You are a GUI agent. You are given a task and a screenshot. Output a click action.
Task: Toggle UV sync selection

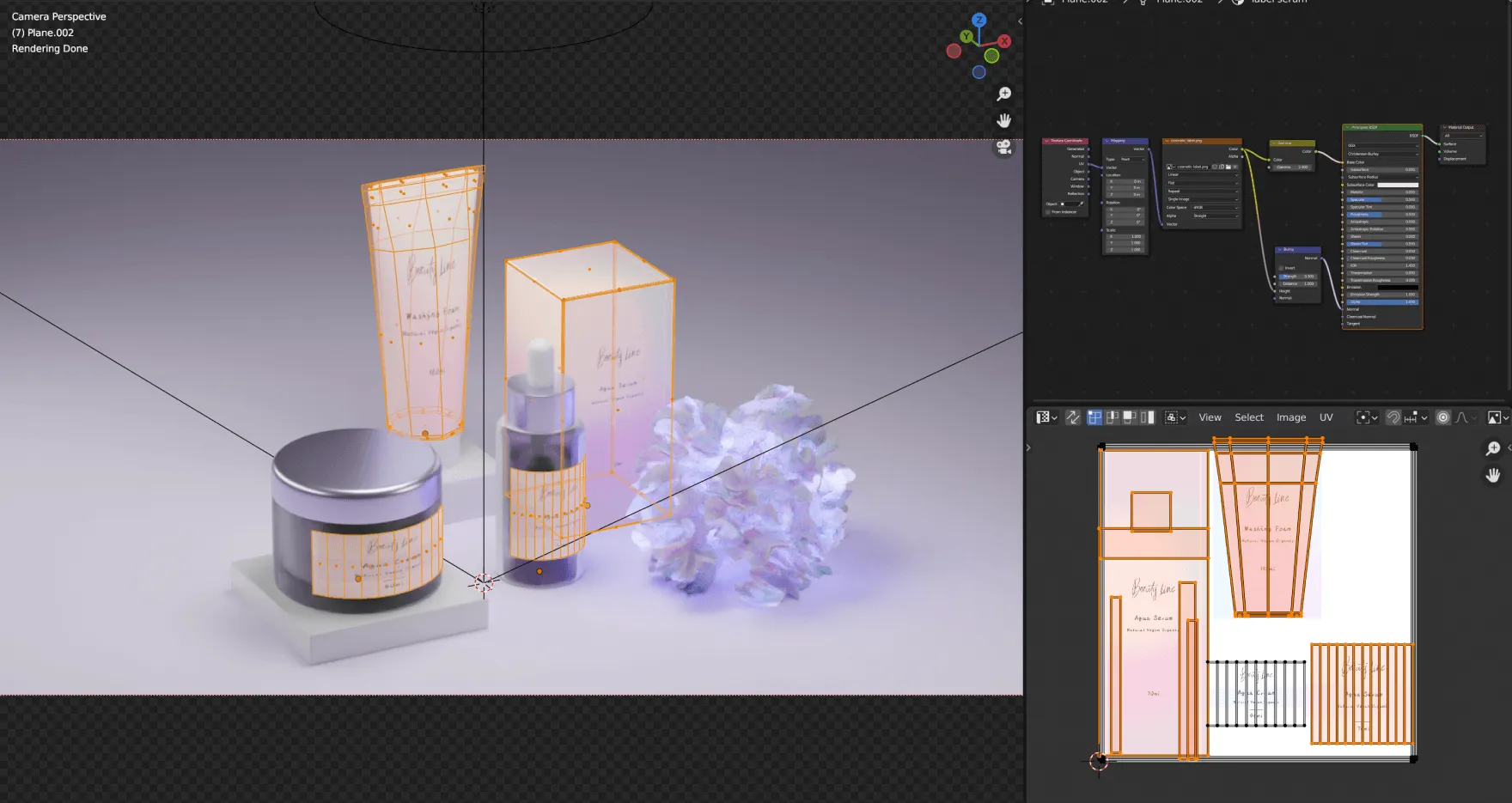(1072, 417)
